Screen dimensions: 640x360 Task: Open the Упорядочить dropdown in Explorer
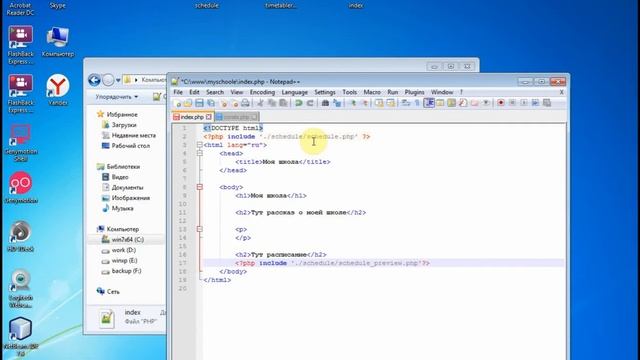(117, 97)
